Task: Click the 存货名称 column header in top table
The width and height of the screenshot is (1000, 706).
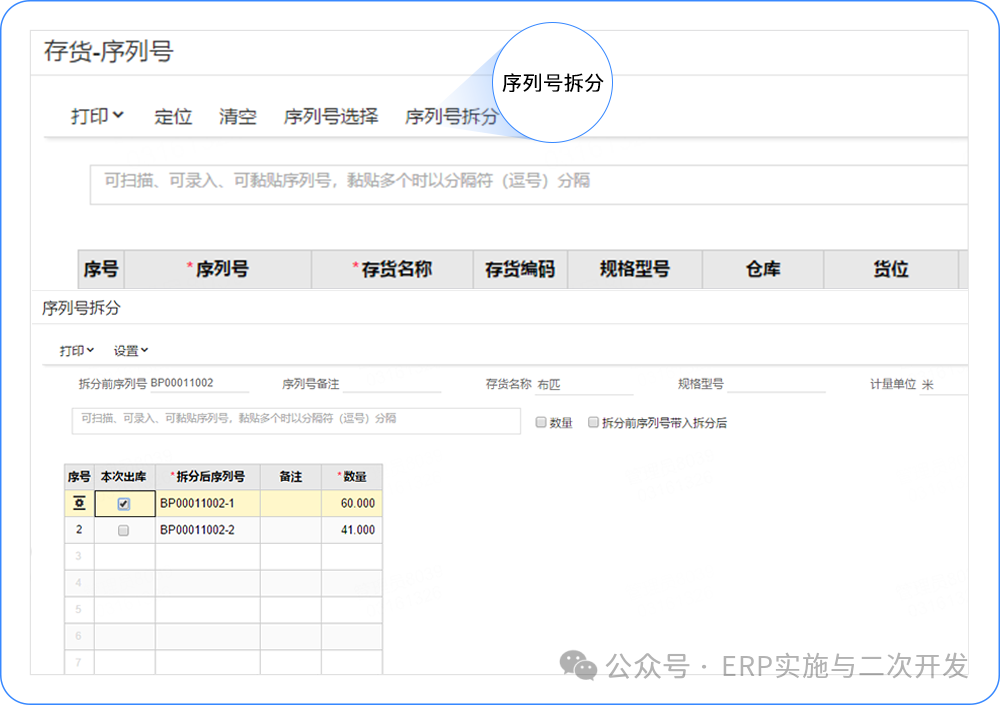Action: [392, 269]
